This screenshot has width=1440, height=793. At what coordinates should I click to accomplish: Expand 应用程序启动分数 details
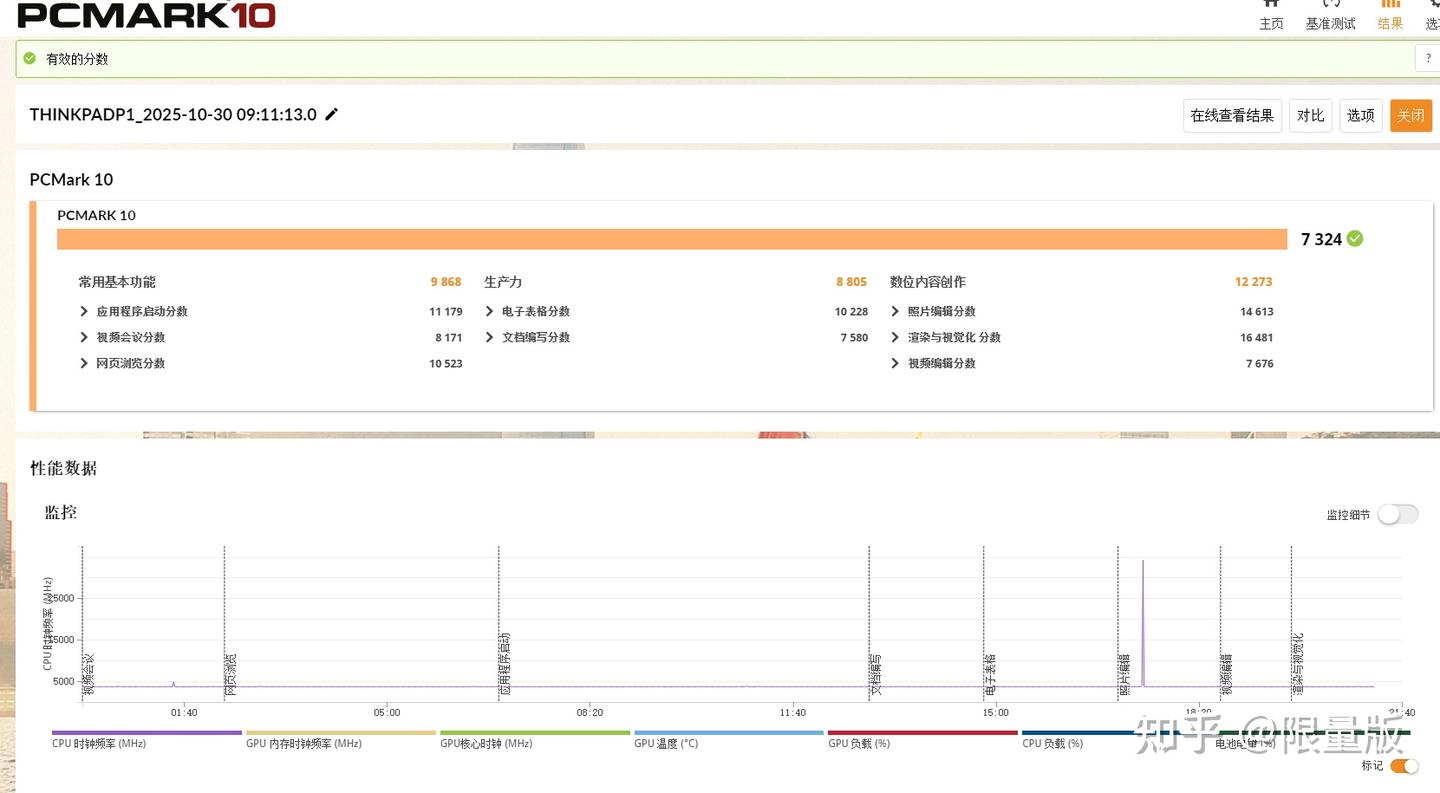[84, 311]
